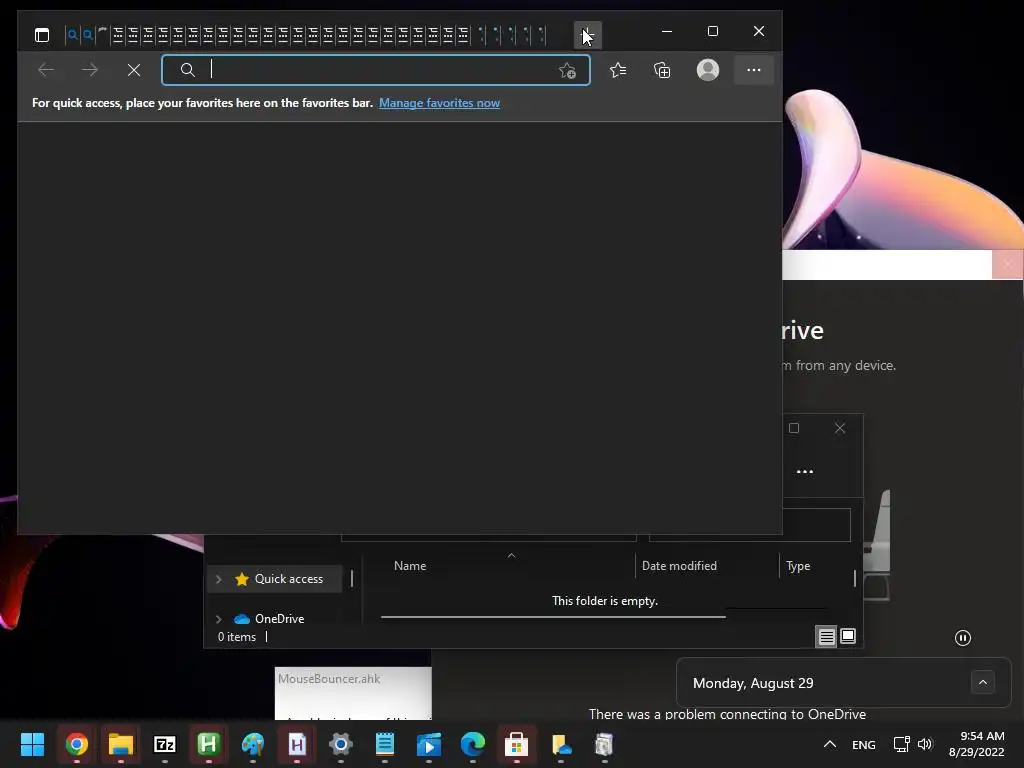1024x768 pixels.
Task: Open Microsoft Edge from taskbar
Action: (x=473, y=744)
